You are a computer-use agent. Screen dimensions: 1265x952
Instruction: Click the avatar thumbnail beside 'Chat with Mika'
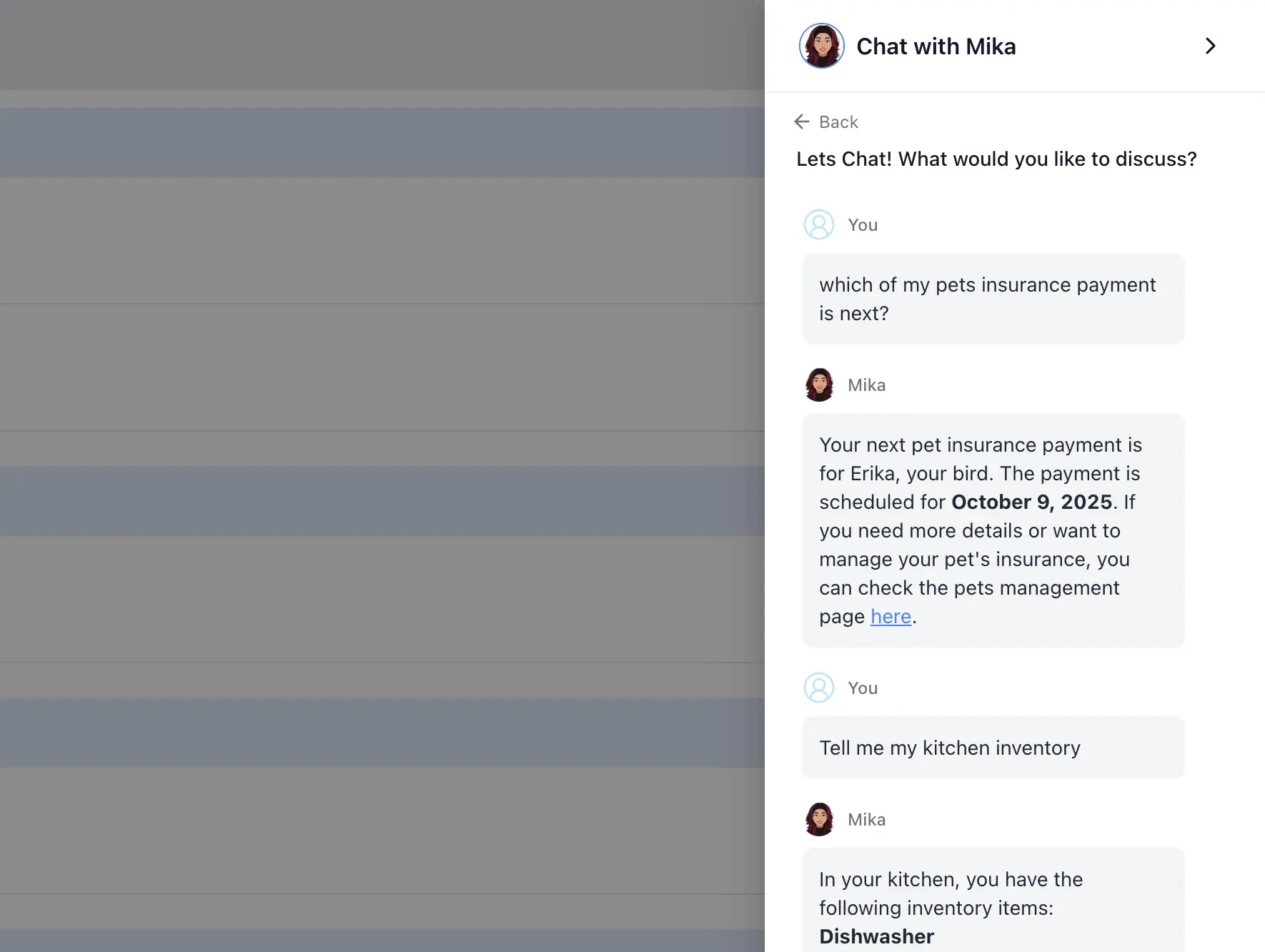(821, 45)
